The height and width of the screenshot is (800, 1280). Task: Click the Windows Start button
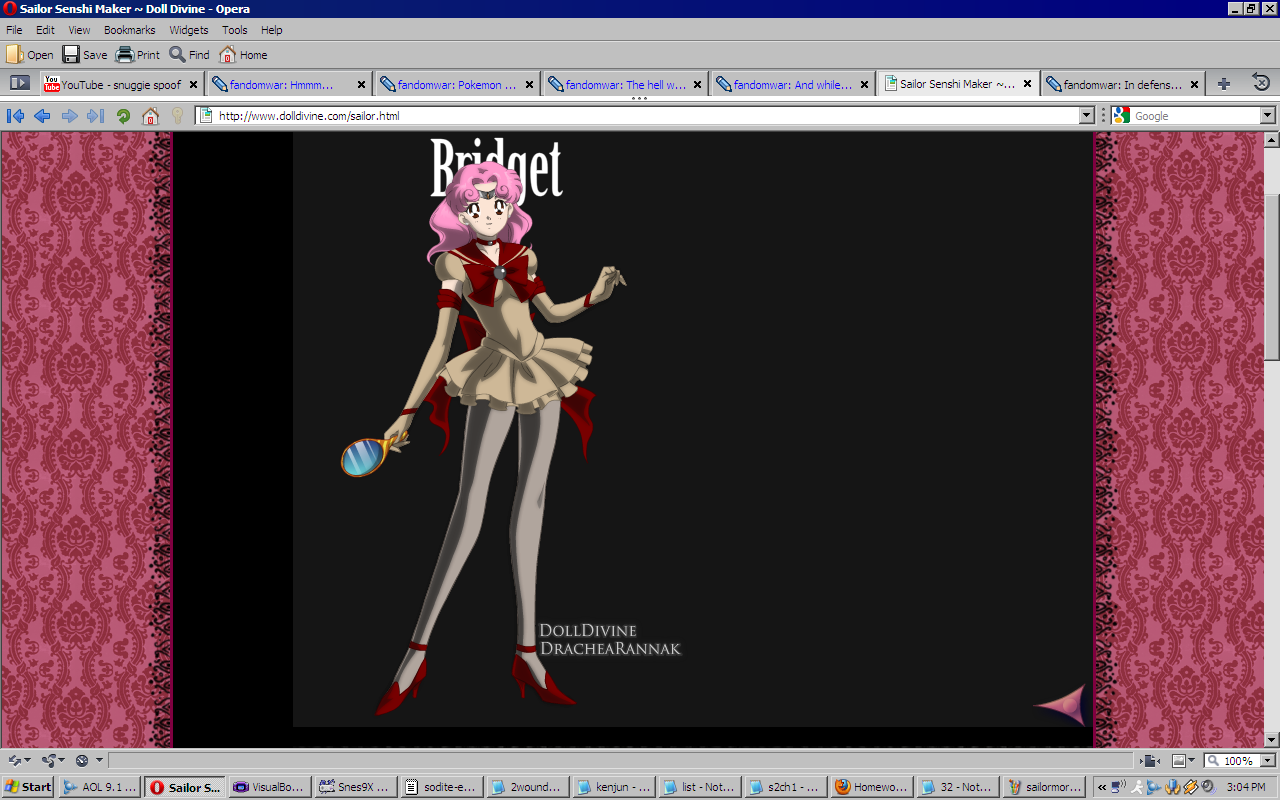coord(28,787)
